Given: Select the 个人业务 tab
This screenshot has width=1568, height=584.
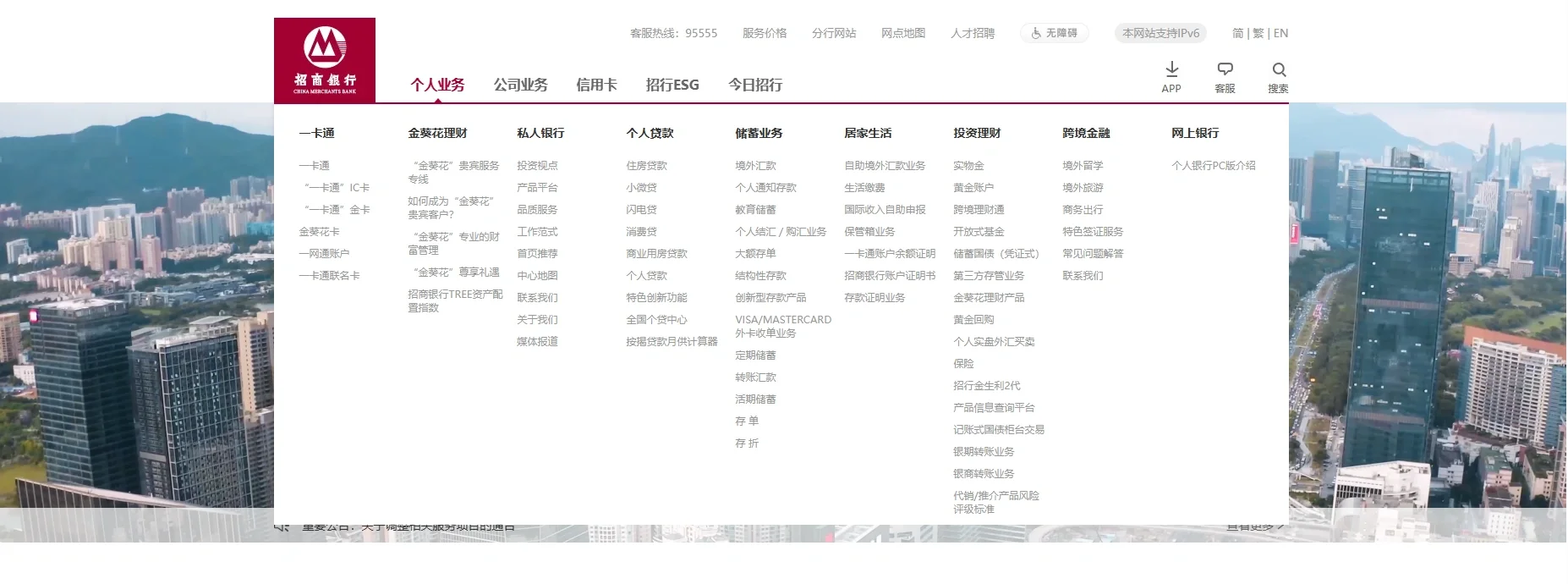Looking at the screenshot, I should (437, 85).
